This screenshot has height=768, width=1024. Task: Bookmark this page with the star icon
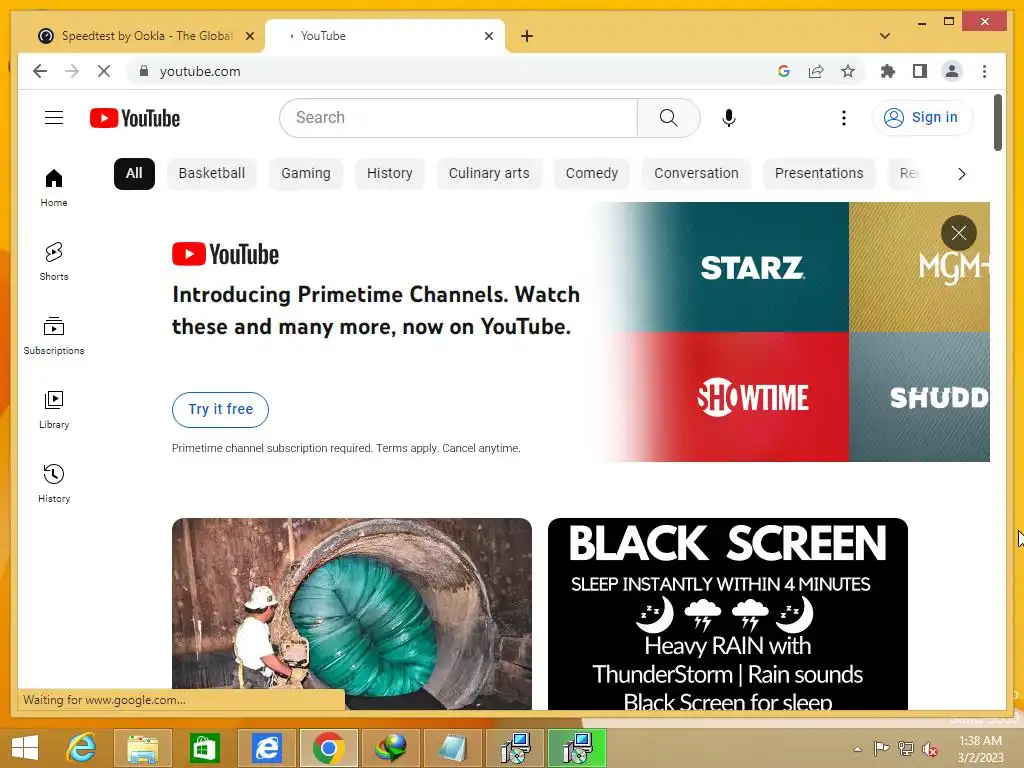pos(848,71)
